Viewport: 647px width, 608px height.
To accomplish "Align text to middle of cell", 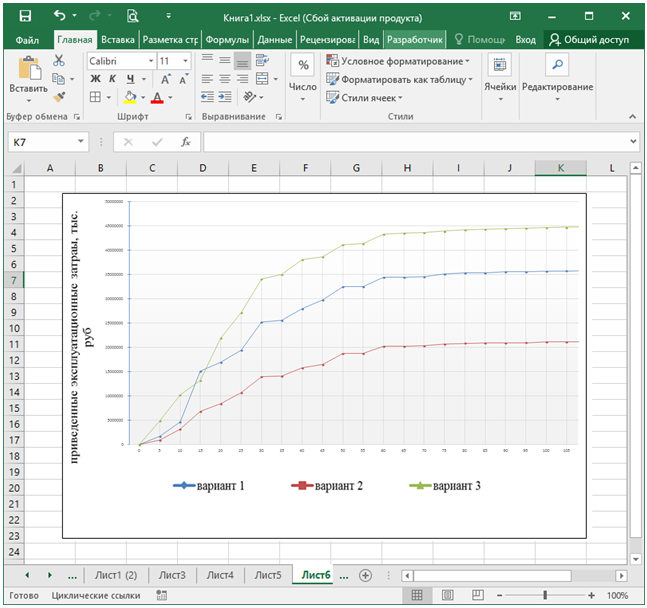I will [x=225, y=61].
